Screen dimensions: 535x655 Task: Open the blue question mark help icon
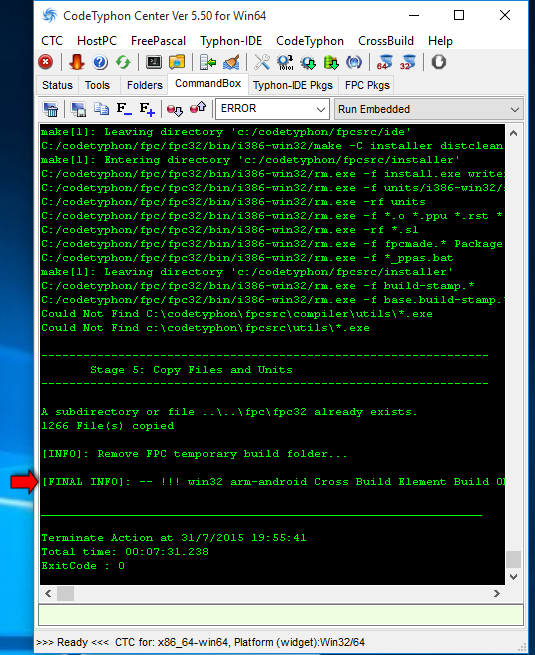point(100,62)
